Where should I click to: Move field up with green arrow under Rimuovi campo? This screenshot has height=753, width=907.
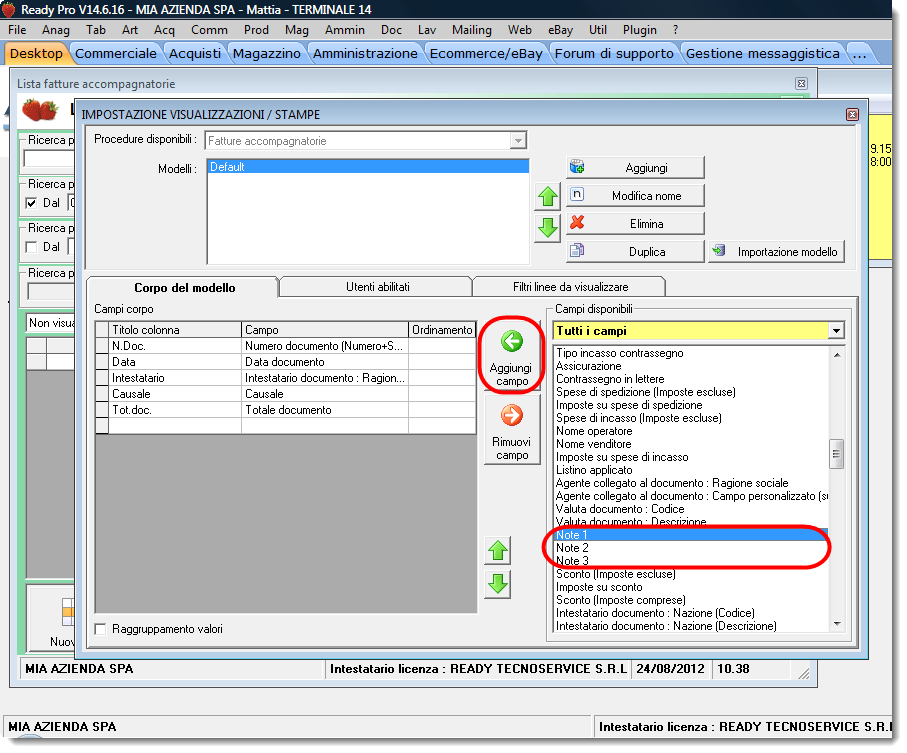pos(497,551)
